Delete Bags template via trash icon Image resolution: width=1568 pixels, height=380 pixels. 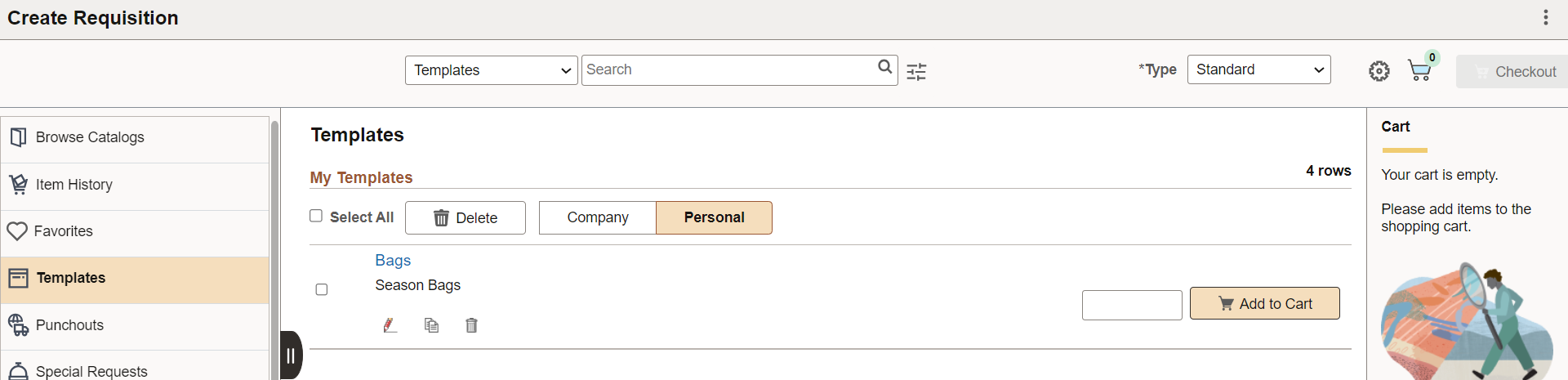pos(471,325)
